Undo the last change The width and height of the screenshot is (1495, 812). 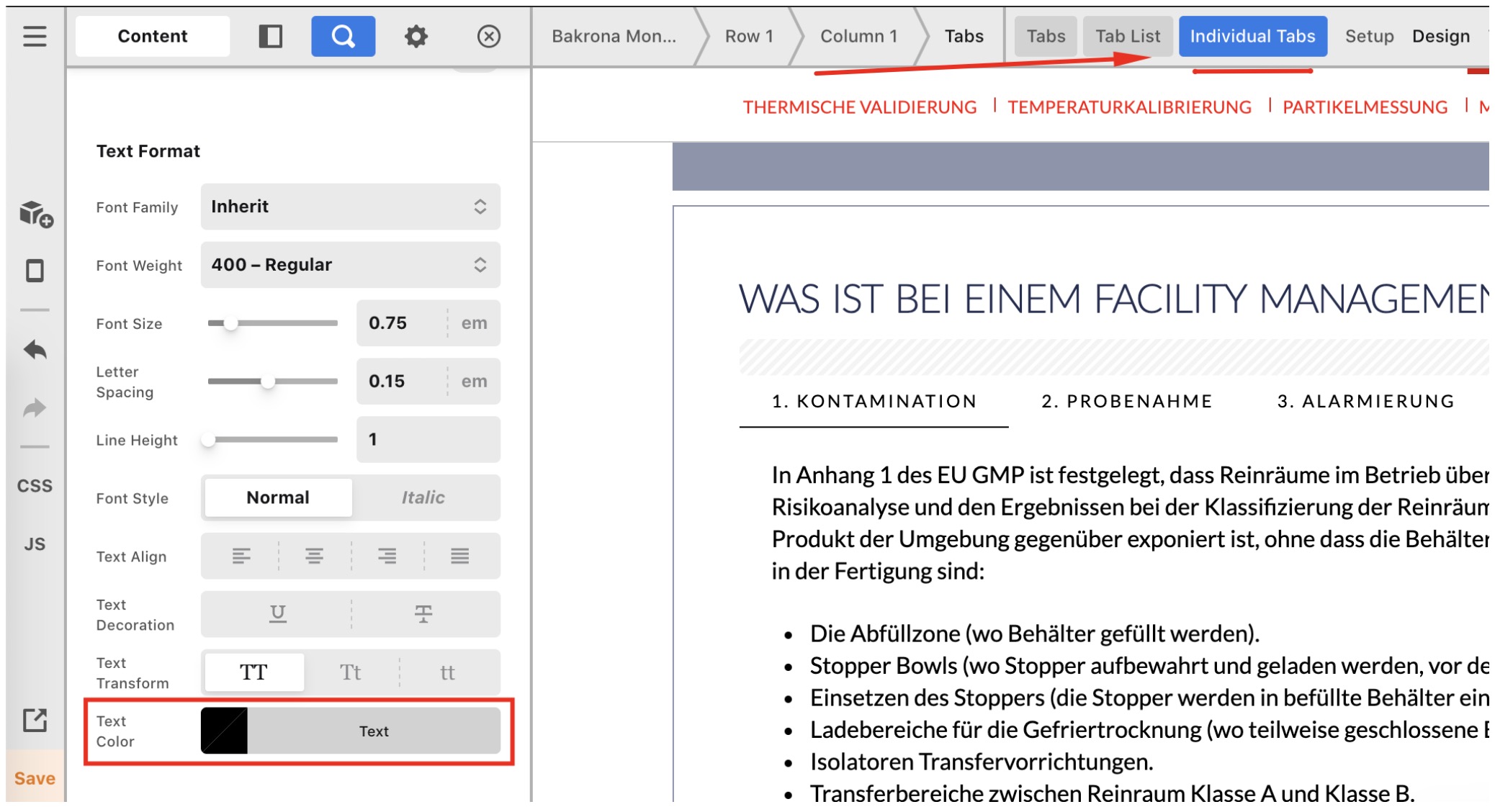pos(35,351)
